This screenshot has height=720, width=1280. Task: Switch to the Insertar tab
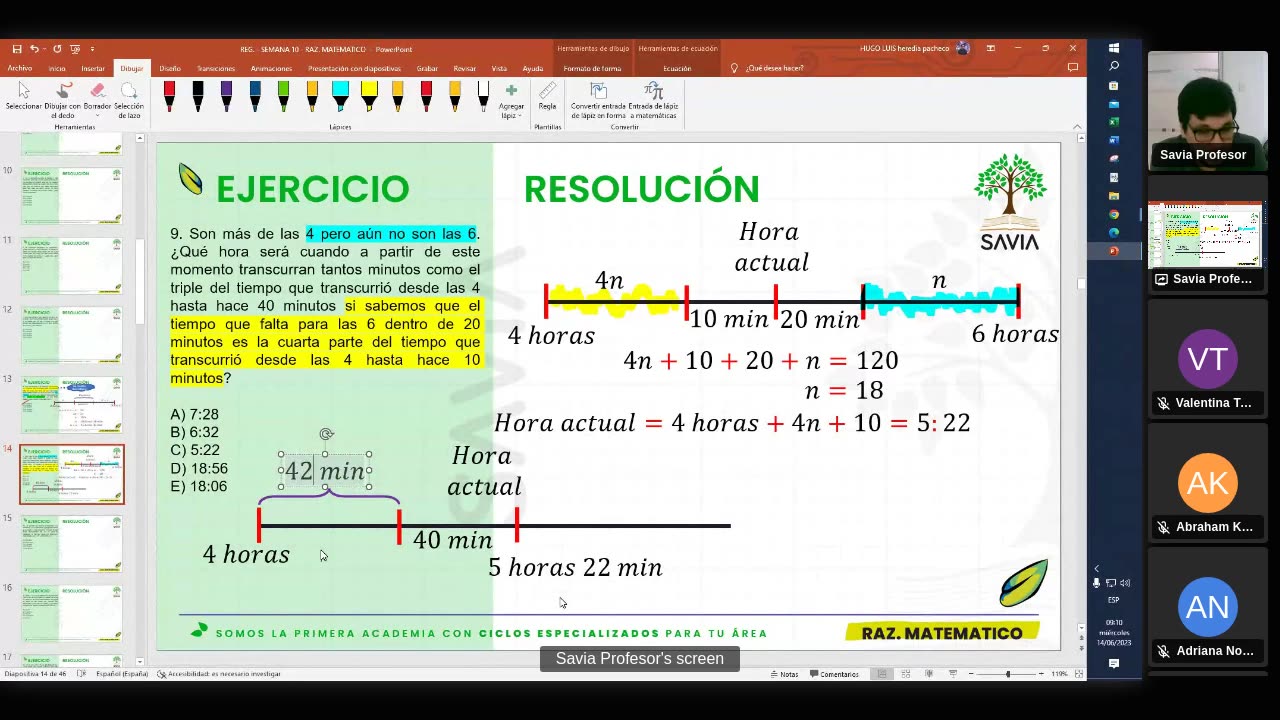[x=93, y=68]
